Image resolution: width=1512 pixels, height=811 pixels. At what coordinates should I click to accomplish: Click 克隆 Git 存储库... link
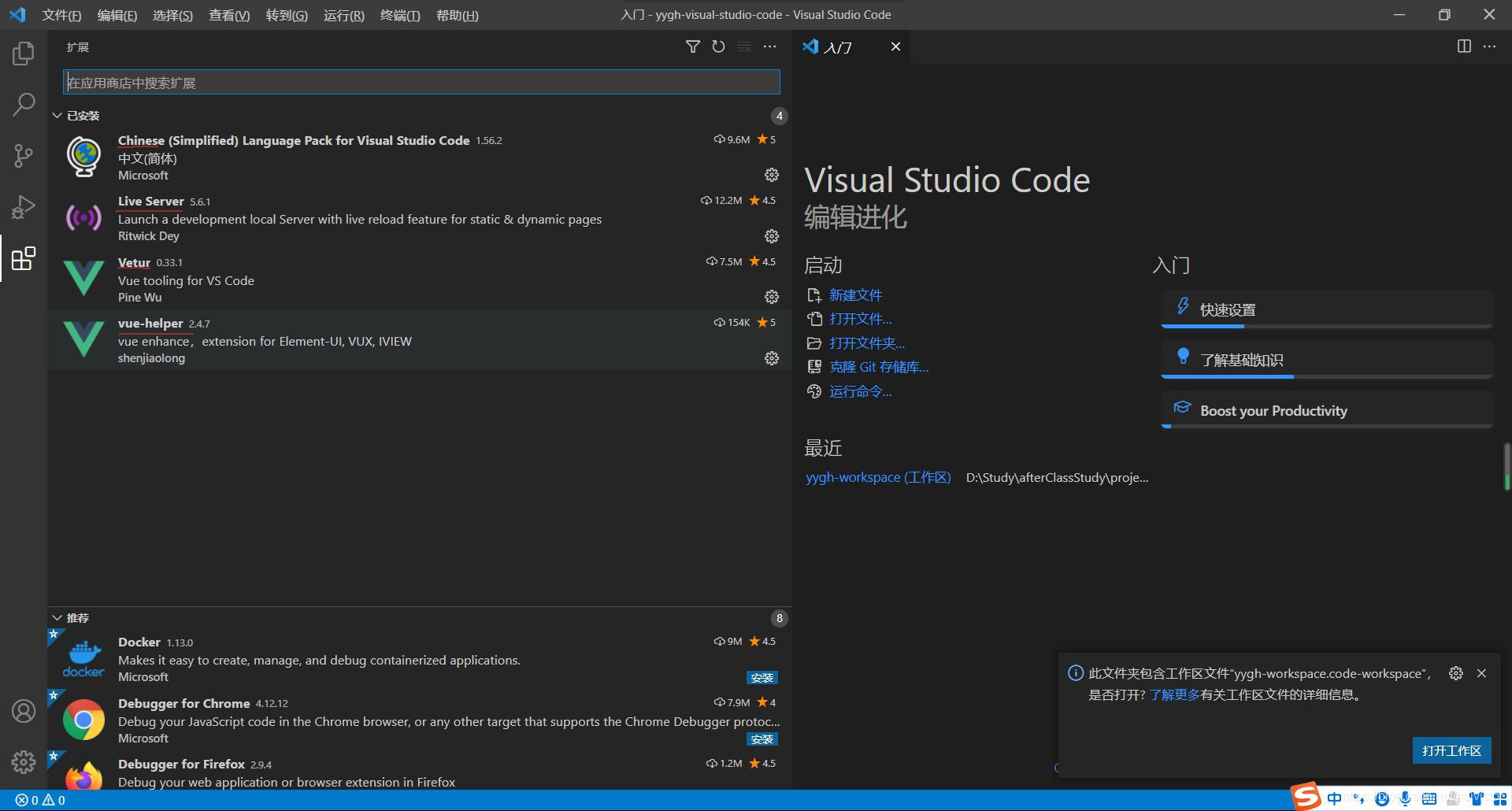tap(879, 367)
